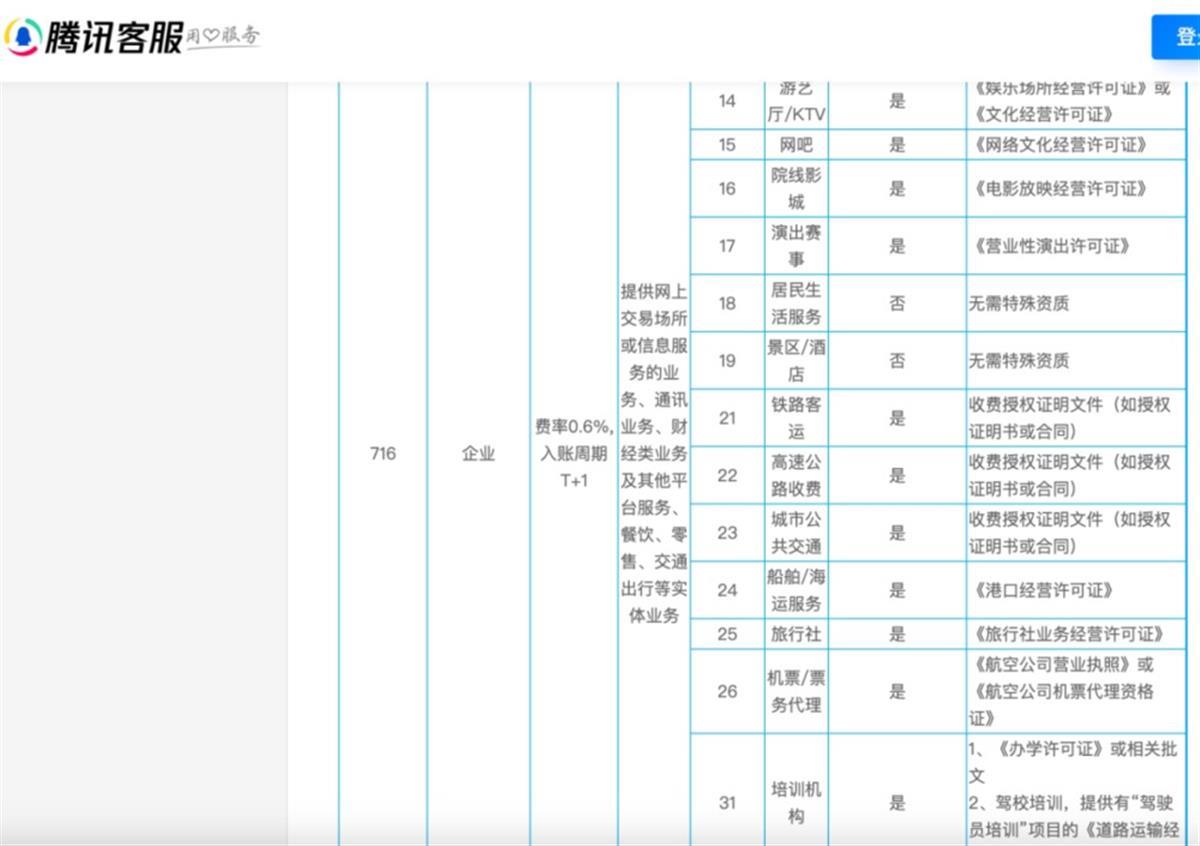Image resolution: width=1200 pixels, height=846 pixels.
Task: Select the 企业 cell in the table
Action: [x=478, y=453]
